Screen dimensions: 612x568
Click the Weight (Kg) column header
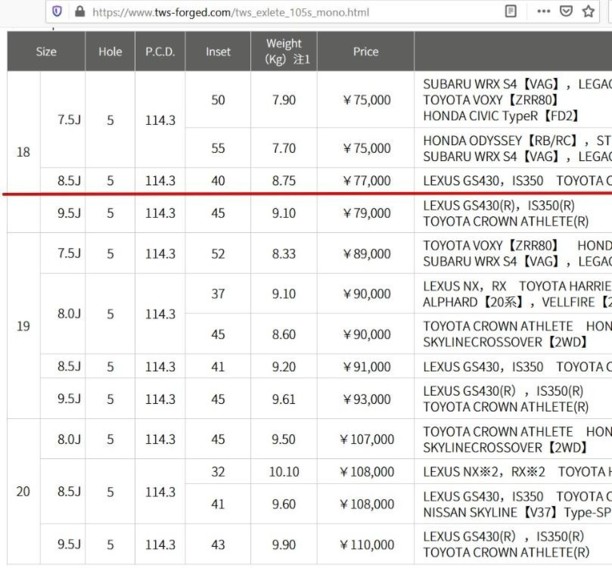[x=284, y=51]
